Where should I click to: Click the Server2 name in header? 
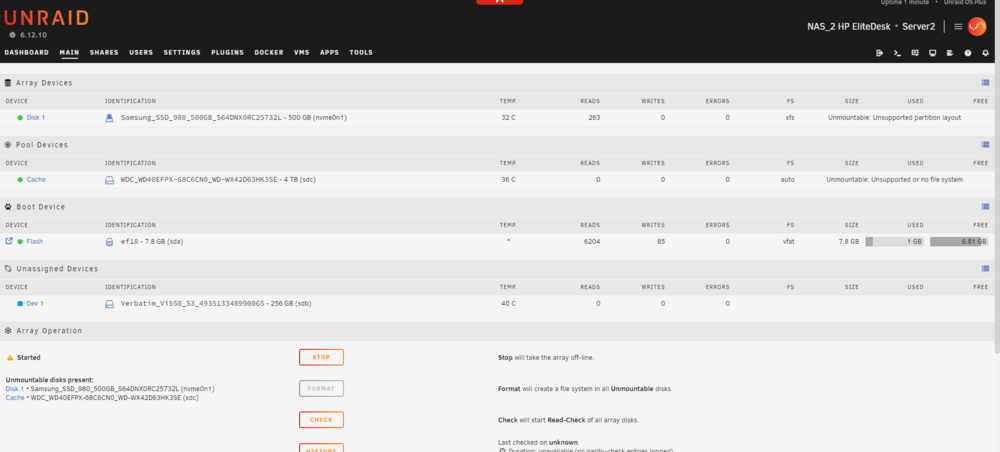click(918, 27)
